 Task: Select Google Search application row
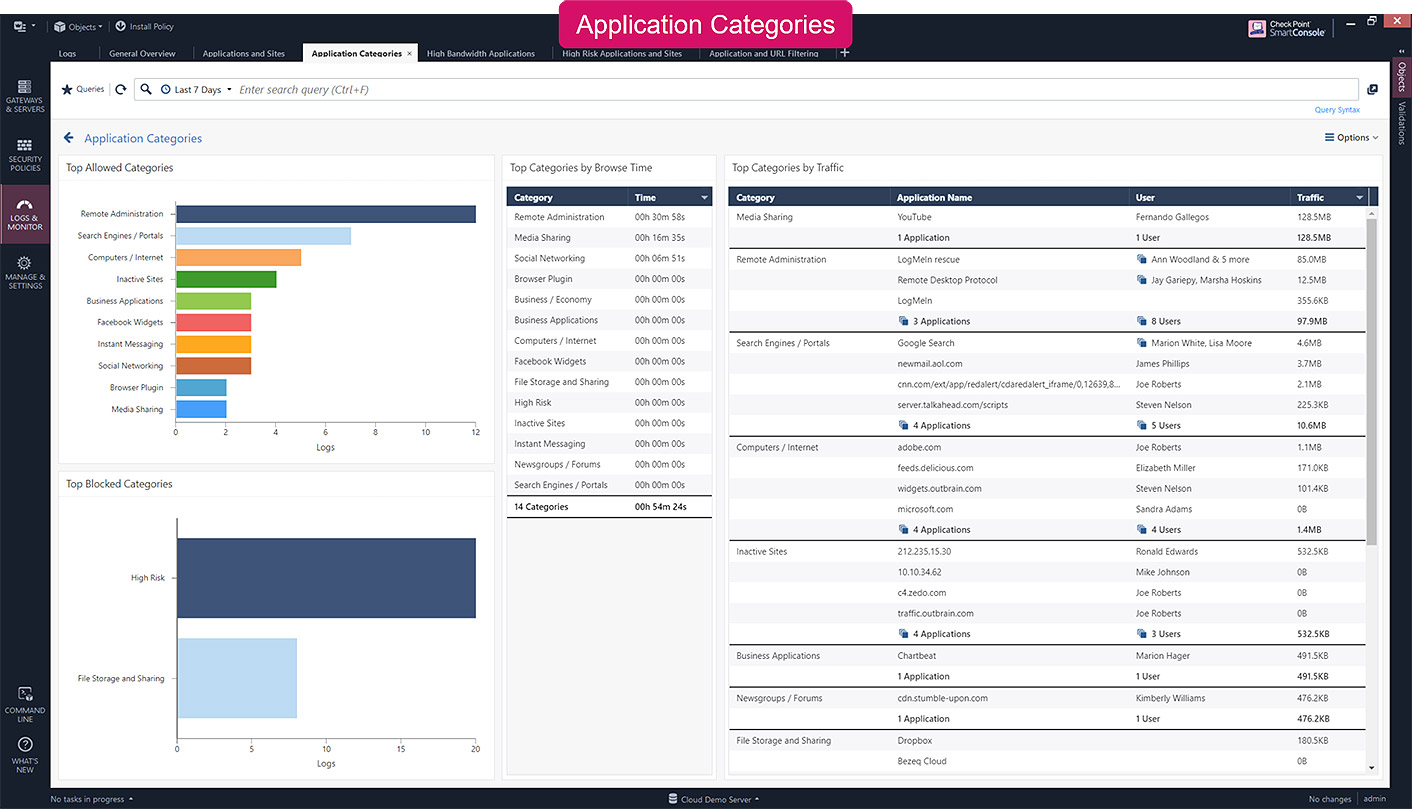point(1048,343)
